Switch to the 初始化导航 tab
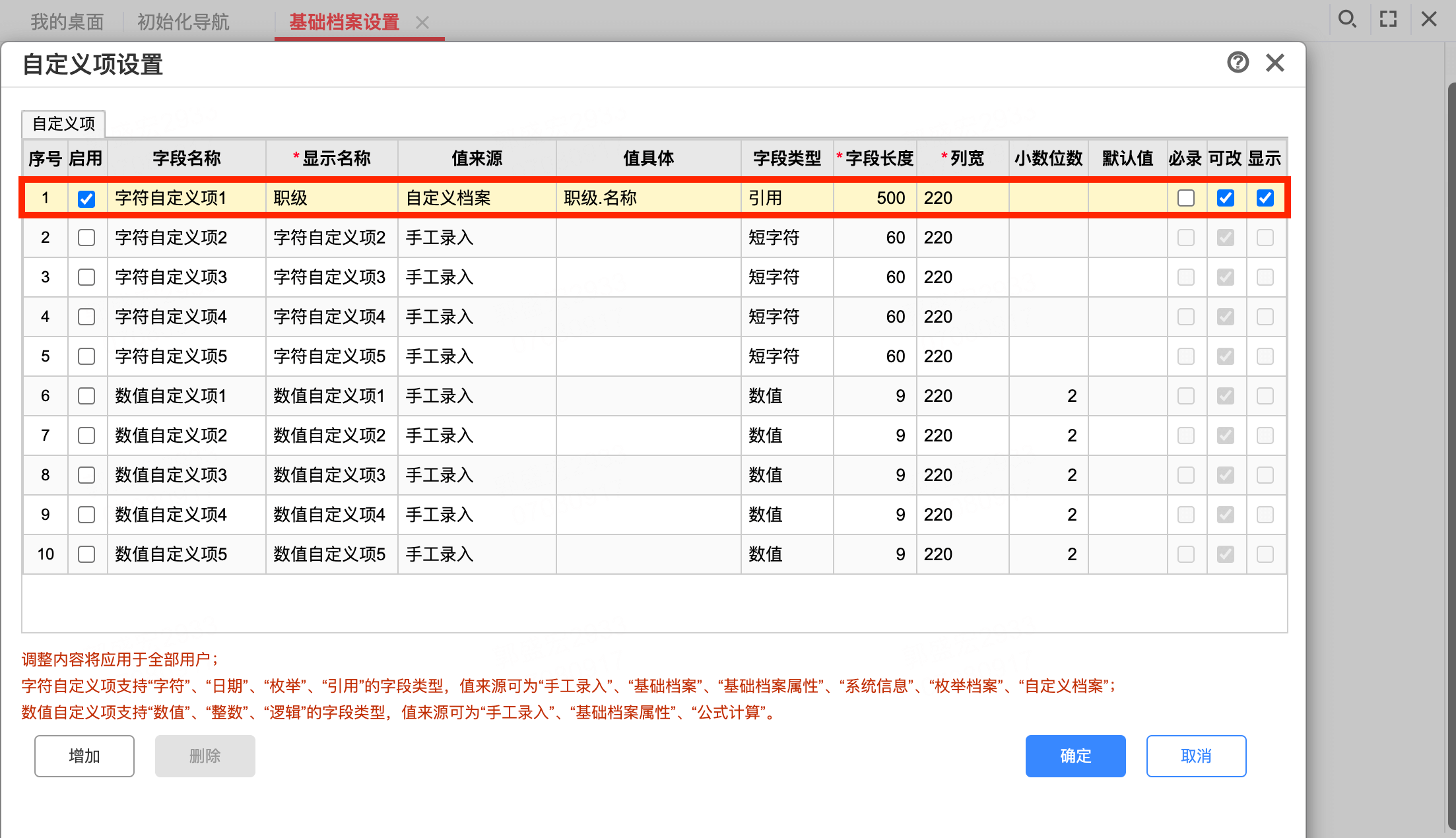The height and width of the screenshot is (838, 1456). pyautogui.click(x=183, y=22)
